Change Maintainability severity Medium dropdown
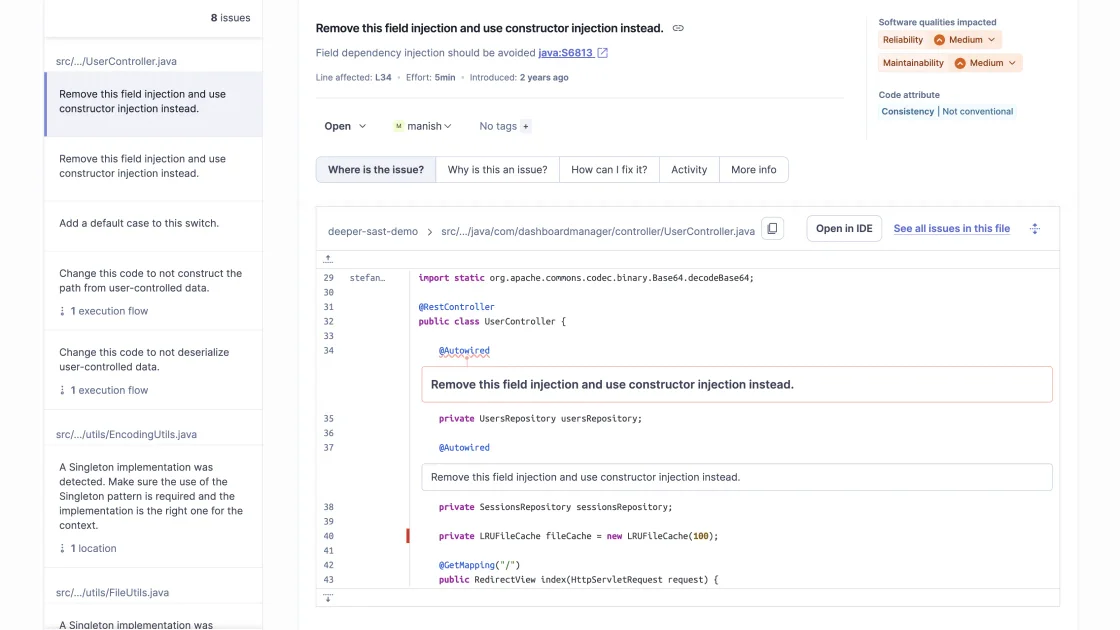Viewport: 1120px width, 630px height. pyautogui.click(x=985, y=63)
